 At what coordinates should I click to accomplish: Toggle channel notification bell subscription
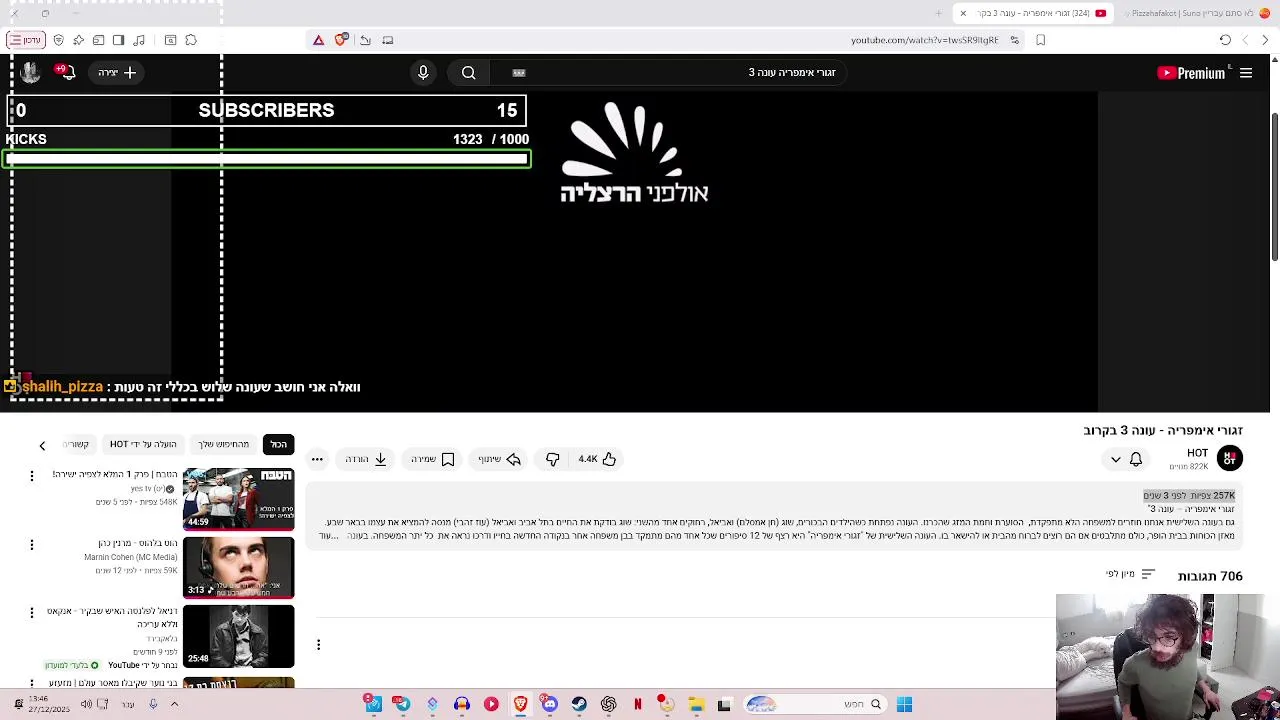[1136, 459]
